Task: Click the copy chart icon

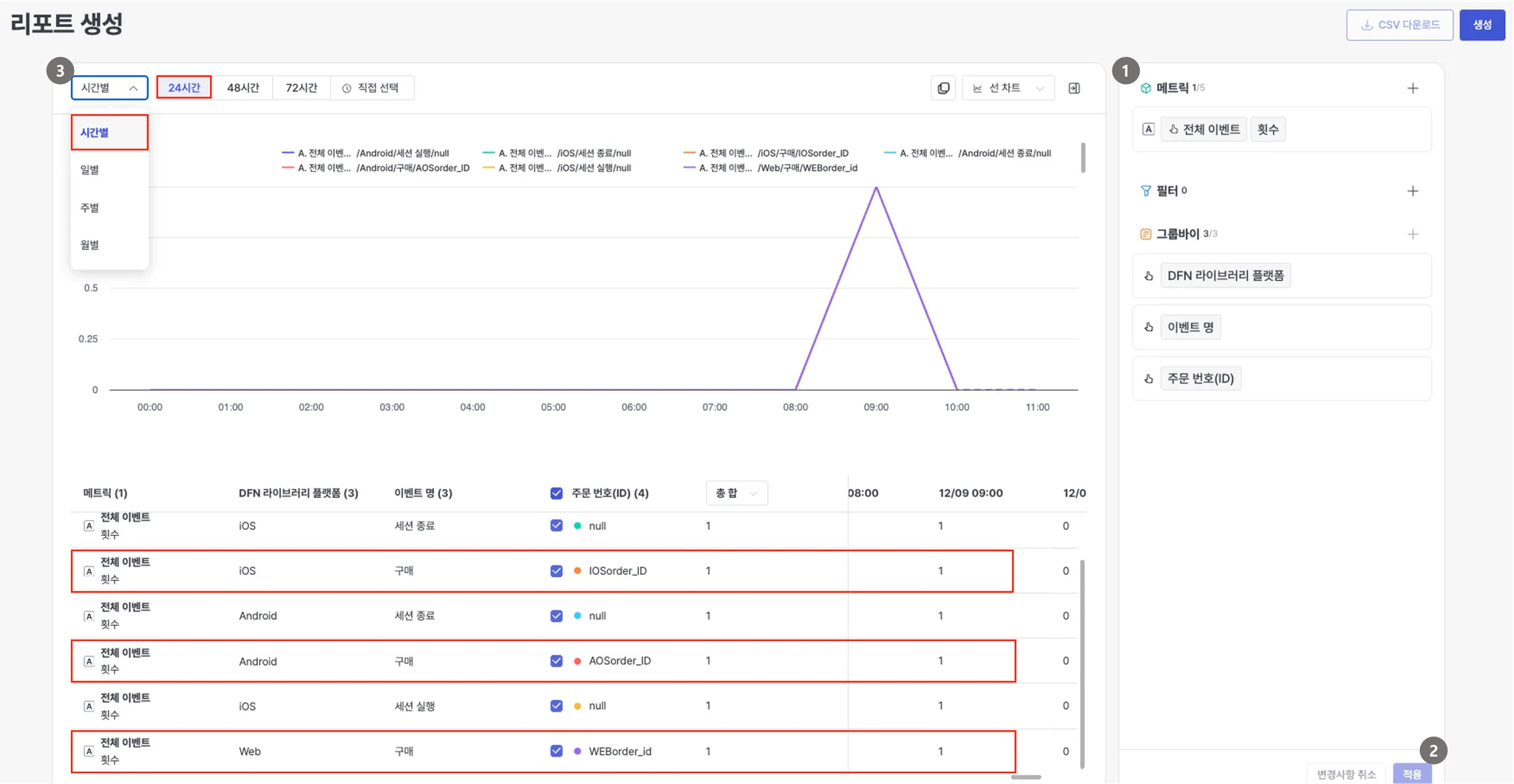Action: click(x=943, y=88)
